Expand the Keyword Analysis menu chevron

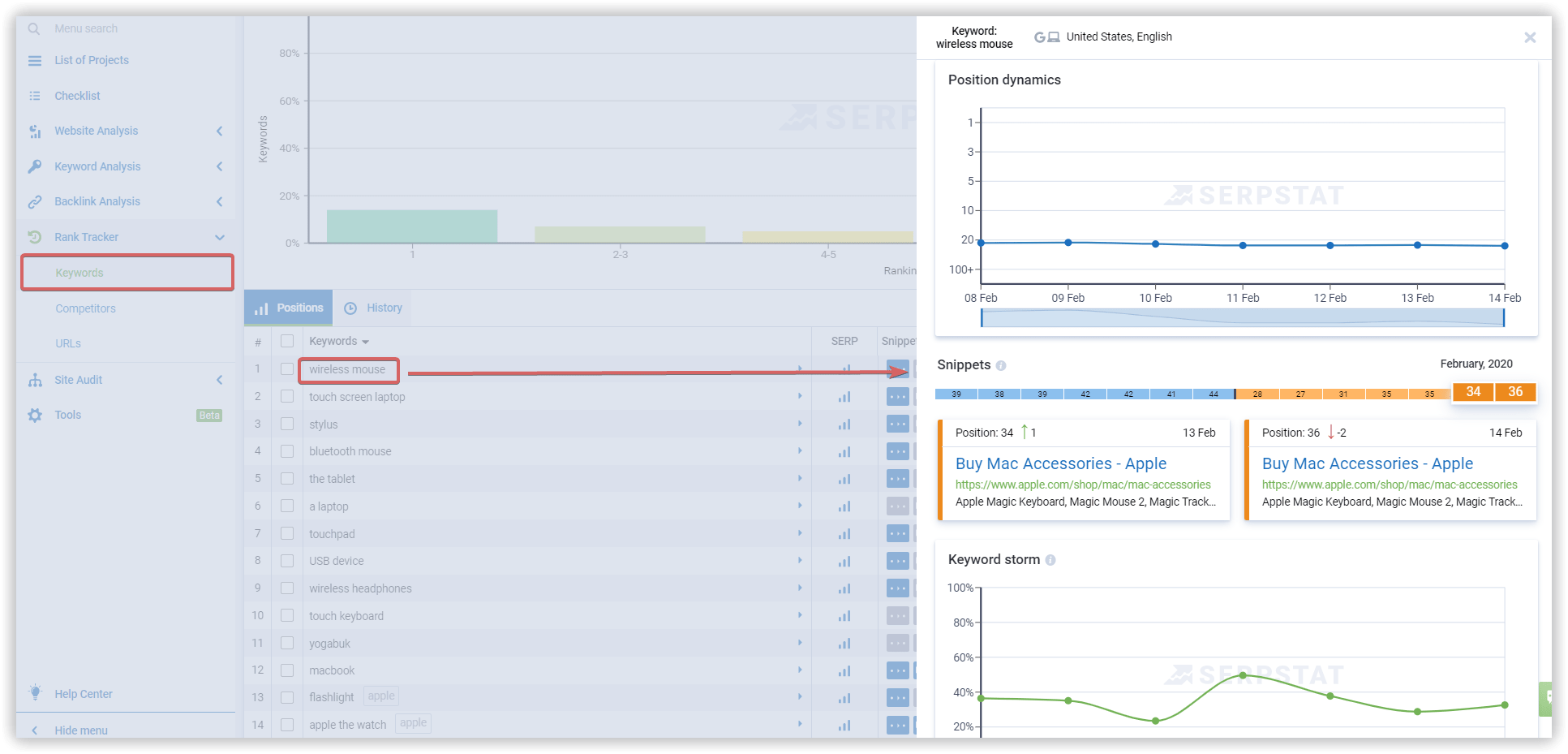(x=219, y=166)
